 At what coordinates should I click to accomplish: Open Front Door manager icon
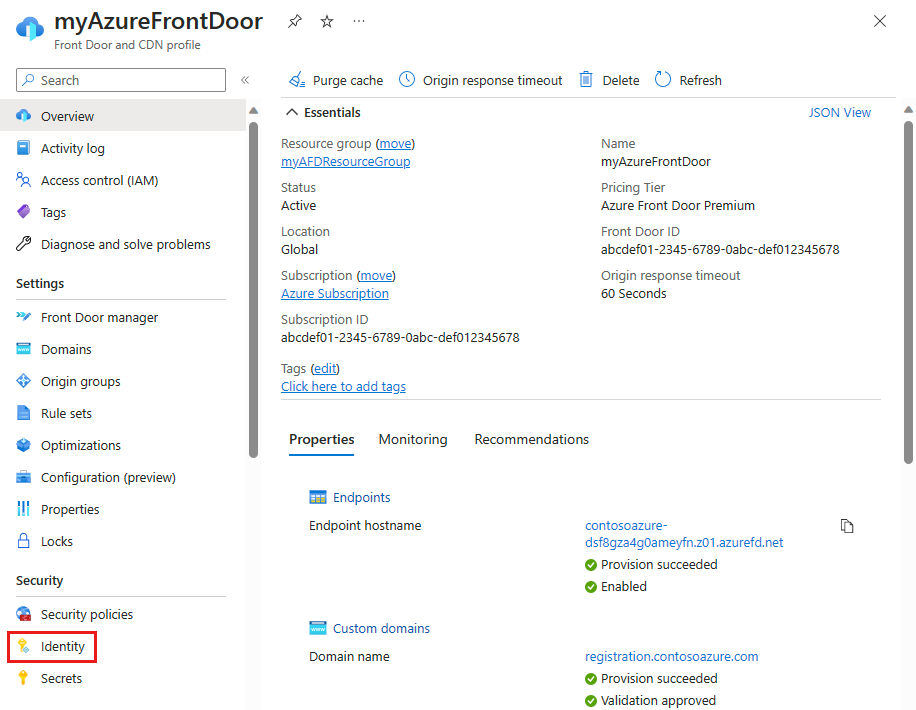pos(23,317)
